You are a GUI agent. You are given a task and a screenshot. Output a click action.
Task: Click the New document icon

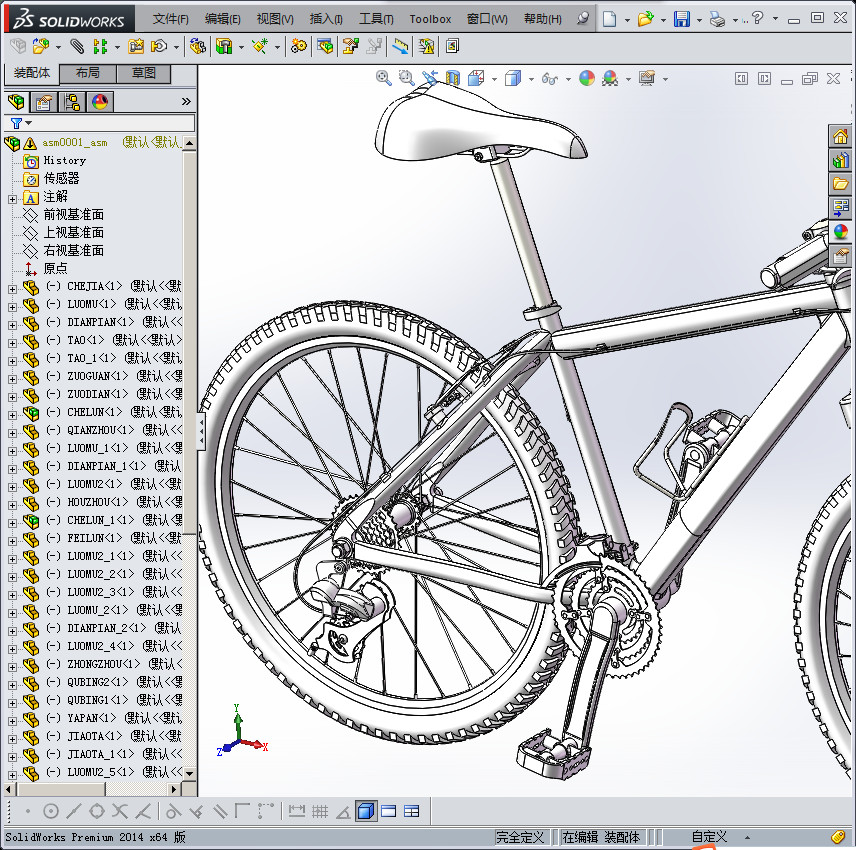click(609, 19)
